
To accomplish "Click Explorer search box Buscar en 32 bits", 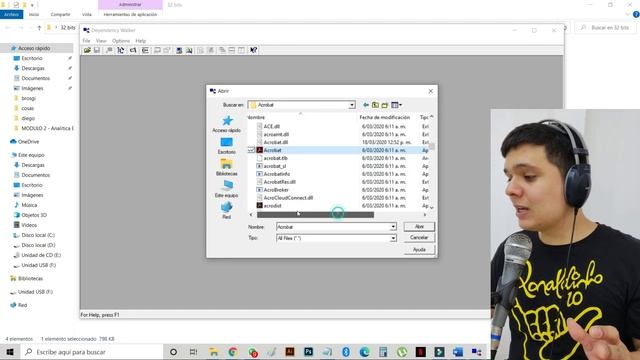I will (x=605, y=28).
